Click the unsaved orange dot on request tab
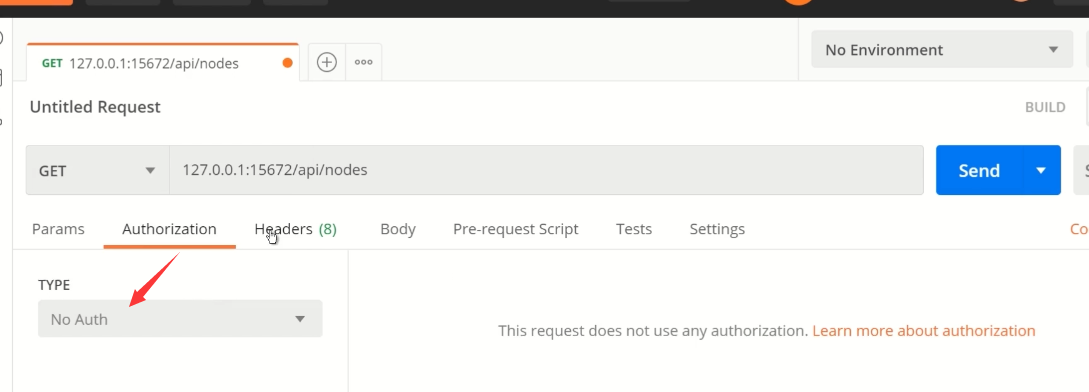The width and height of the screenshot is (1089, 392). (288, 63)
